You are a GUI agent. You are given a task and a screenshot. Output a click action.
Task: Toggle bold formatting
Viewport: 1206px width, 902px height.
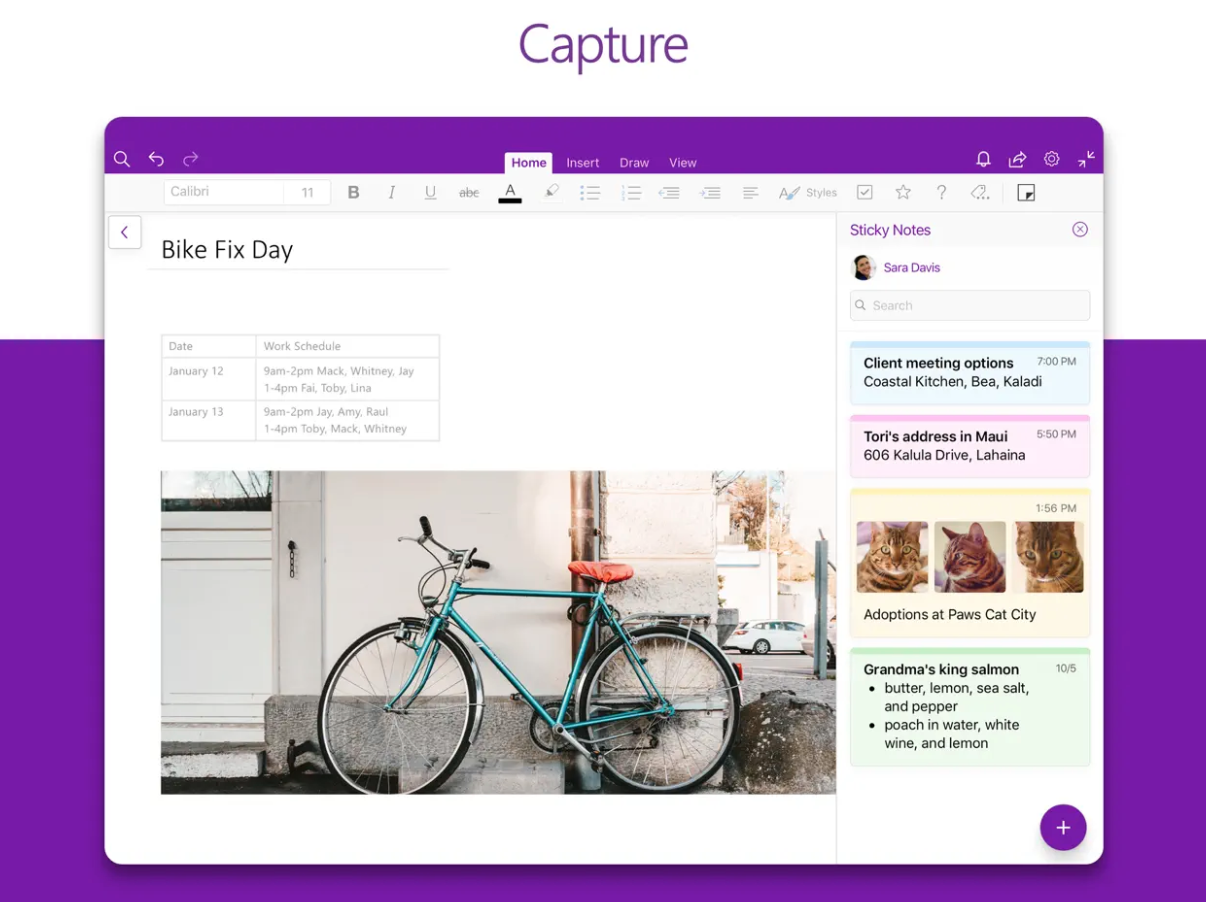pos(353,192)
